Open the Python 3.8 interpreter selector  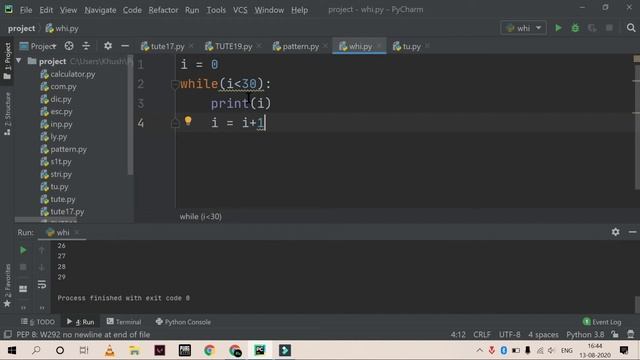coord(585,334)
